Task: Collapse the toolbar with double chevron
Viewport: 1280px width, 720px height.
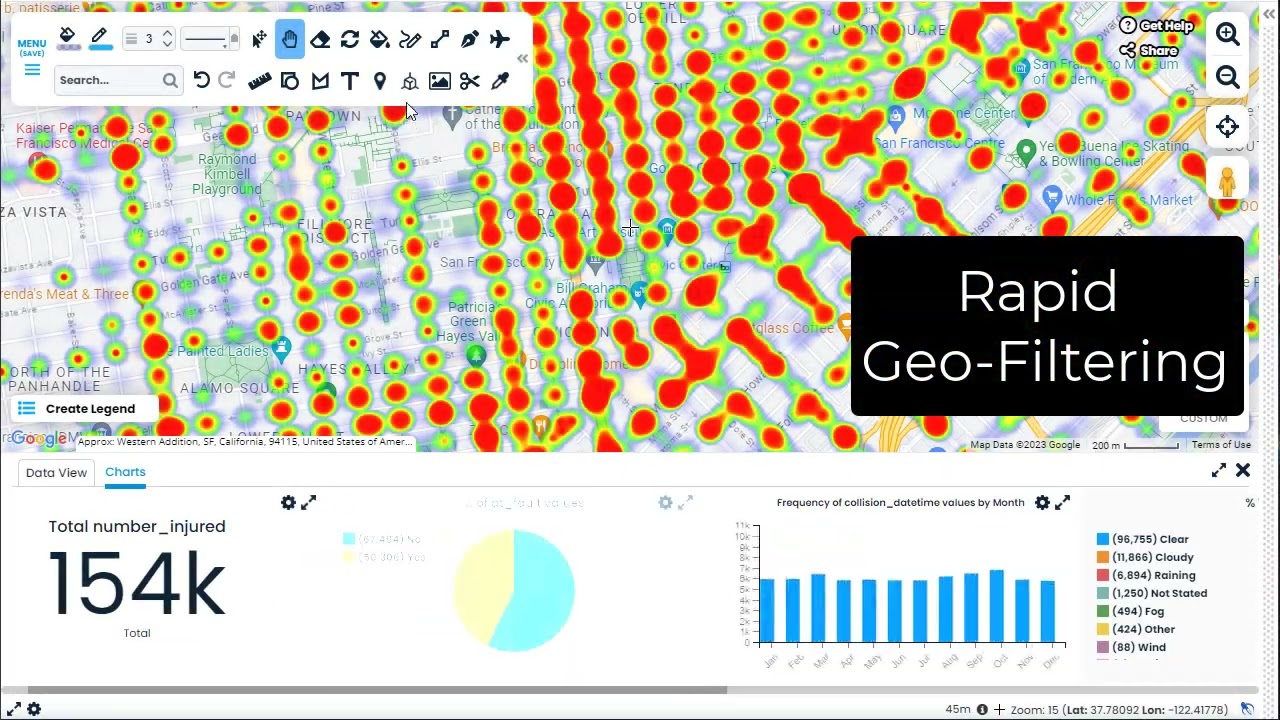Action: pyautogui.click(x=522, y=59)
